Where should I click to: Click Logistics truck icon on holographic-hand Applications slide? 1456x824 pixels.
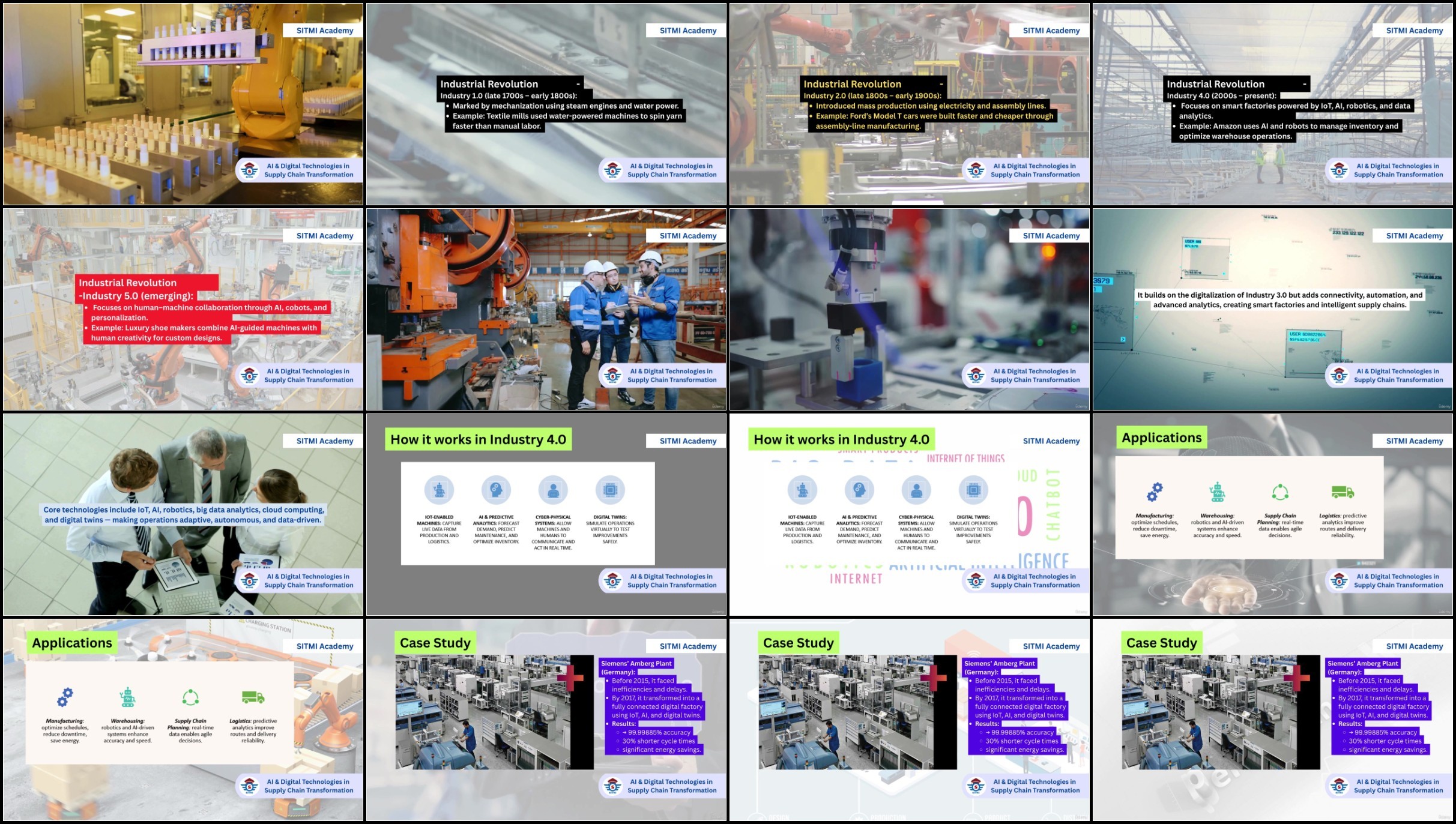(x=1343, y=492)
